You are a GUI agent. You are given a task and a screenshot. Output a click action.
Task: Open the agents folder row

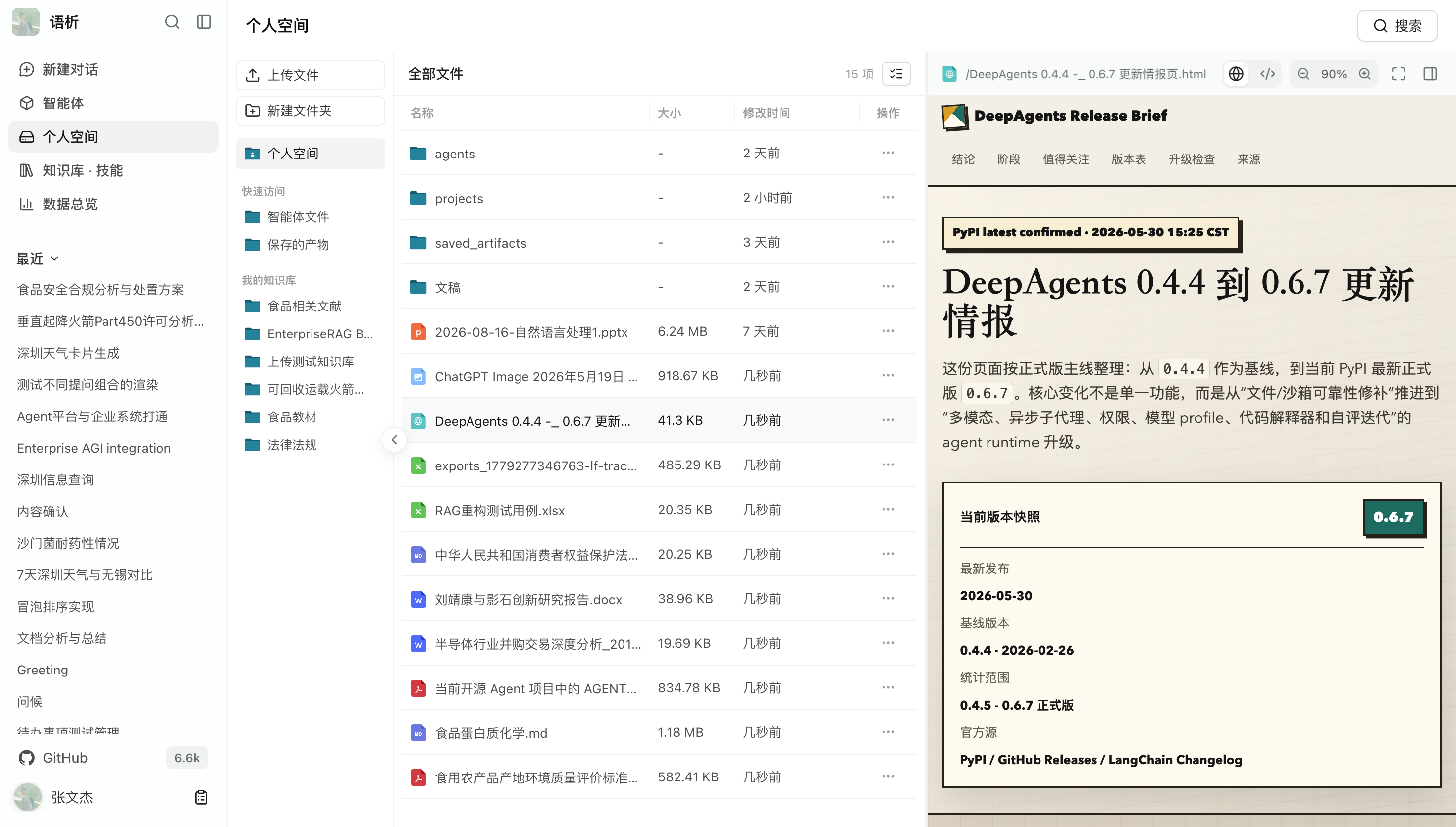[x=659, y=154]
